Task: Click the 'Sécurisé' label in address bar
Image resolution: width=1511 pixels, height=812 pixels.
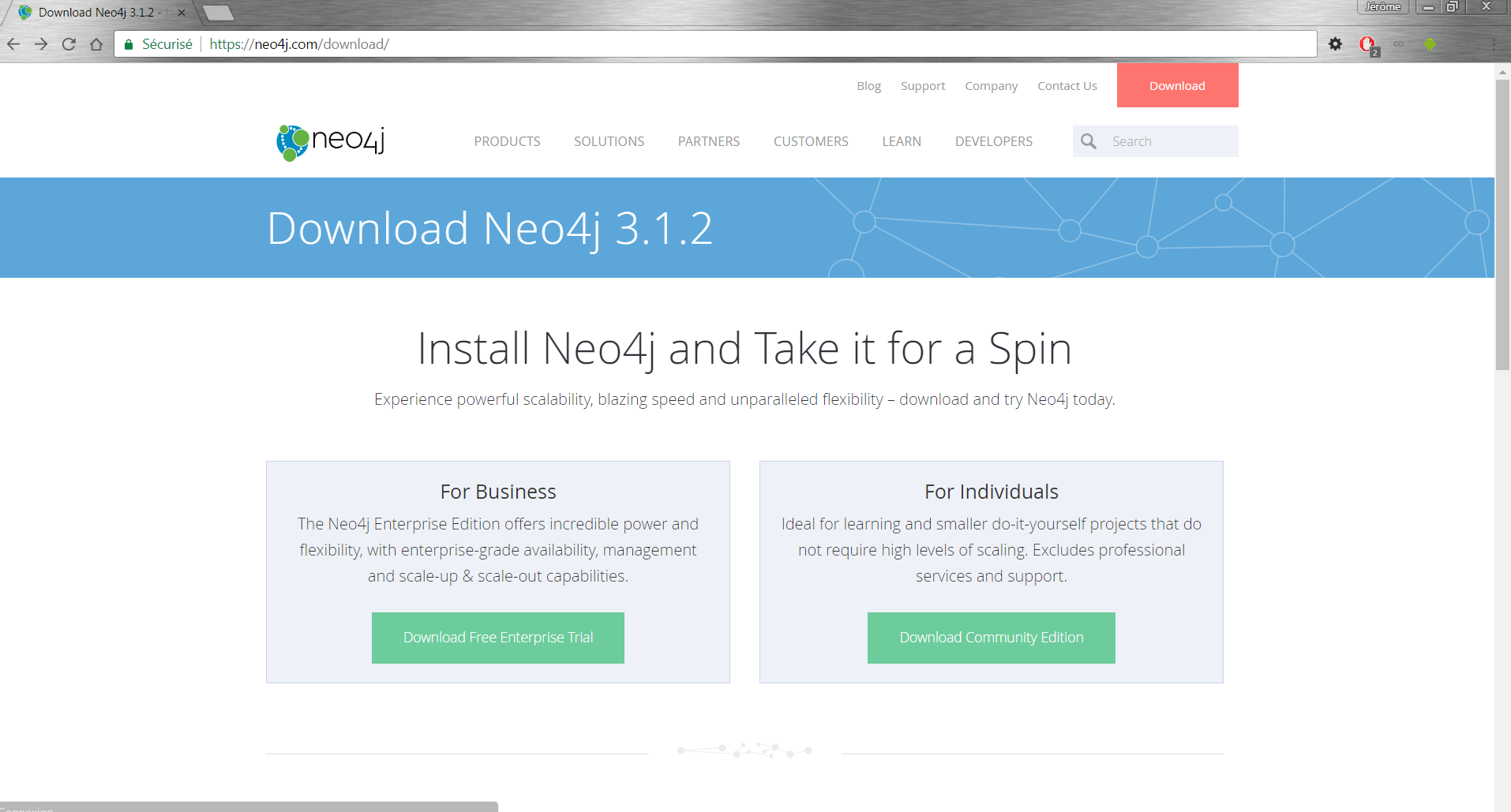Action: click(x=167, y=44)
